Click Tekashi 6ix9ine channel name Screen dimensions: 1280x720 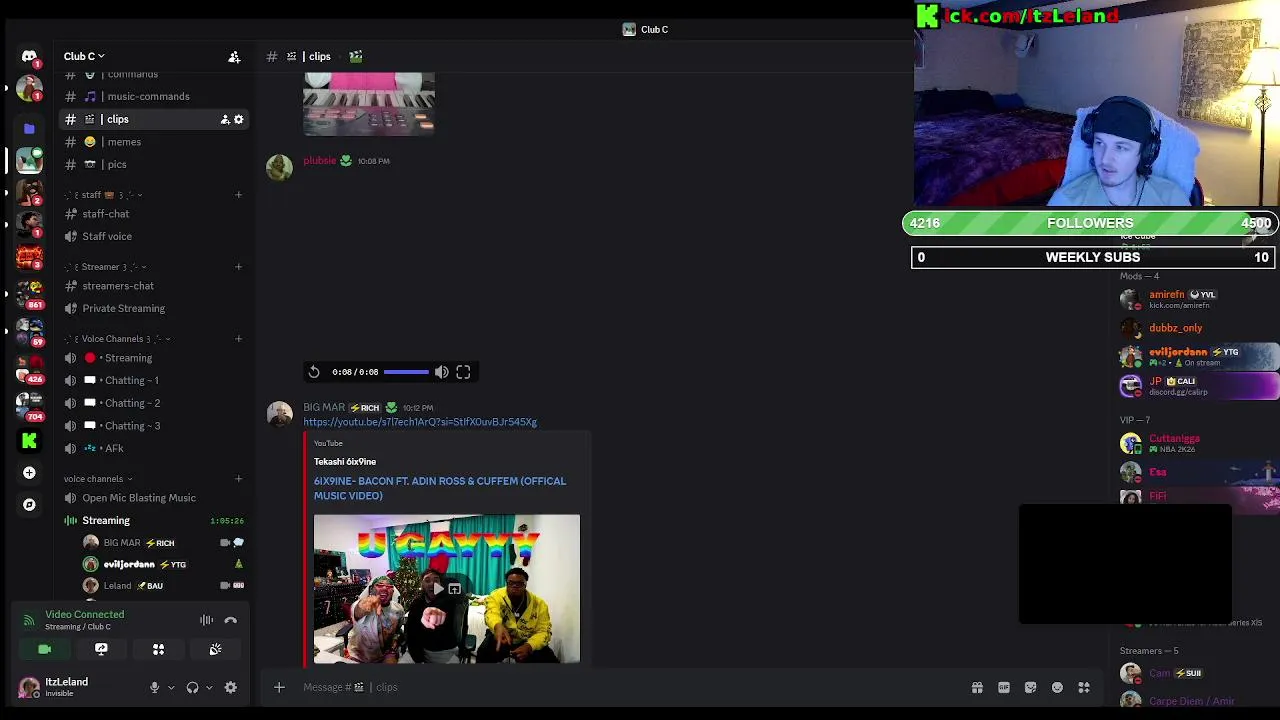coord(345,462)
